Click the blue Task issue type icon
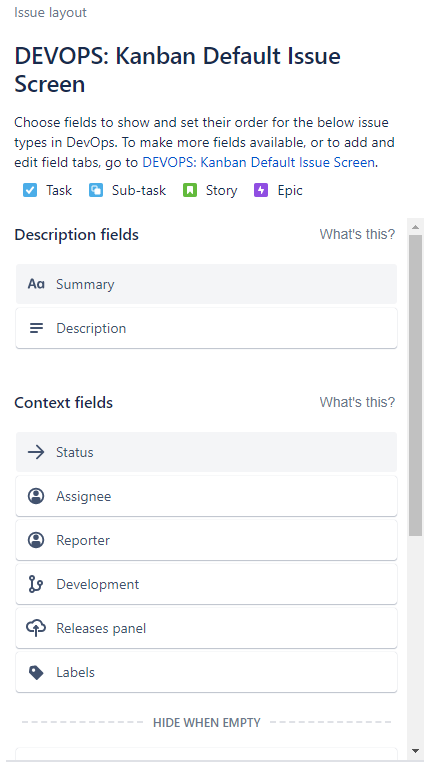Image resolution: width=442 pixels, height=773 pixels. [x=30, y=190]
